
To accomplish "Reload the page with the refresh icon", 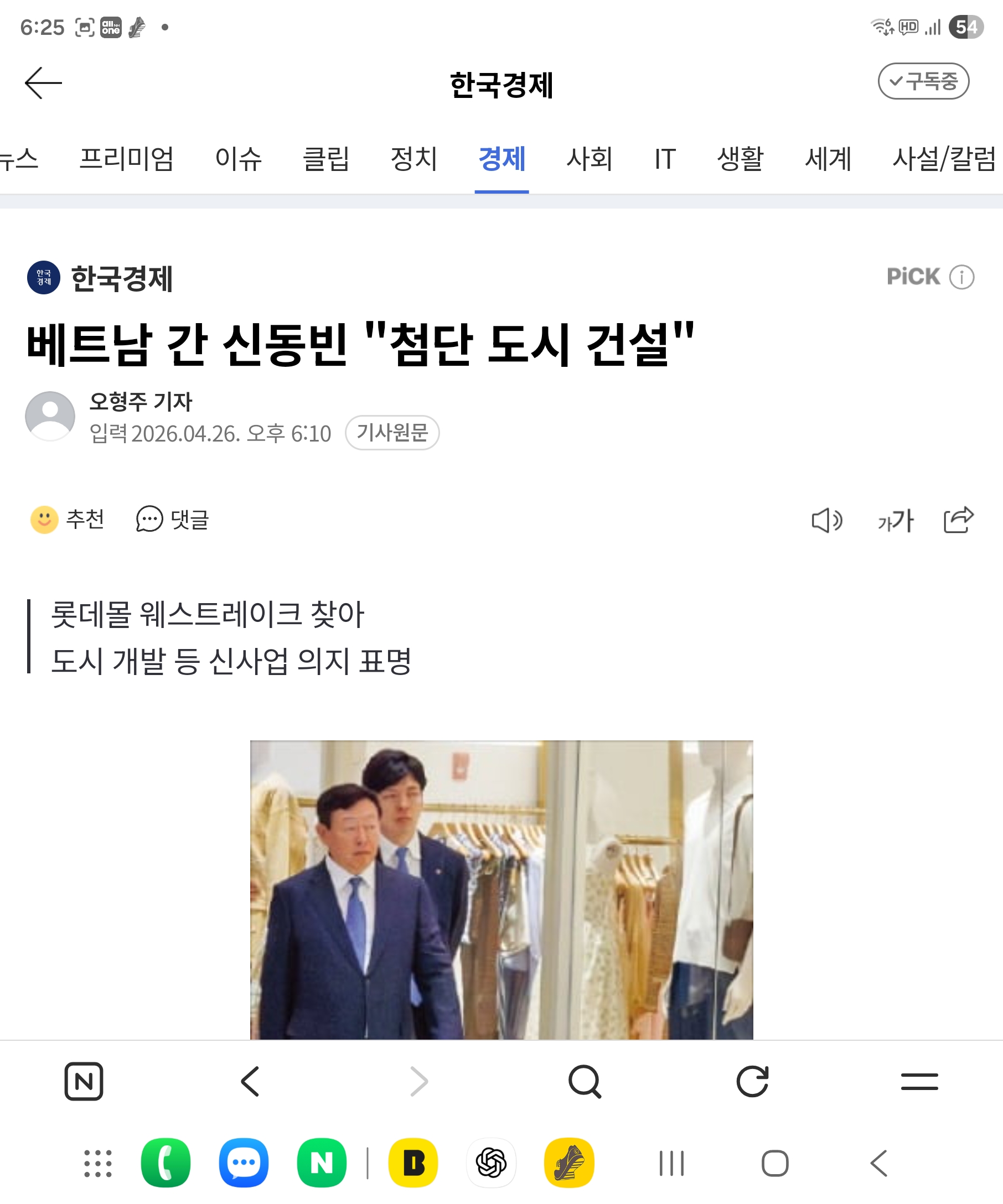I will (x=752, y=1081).
